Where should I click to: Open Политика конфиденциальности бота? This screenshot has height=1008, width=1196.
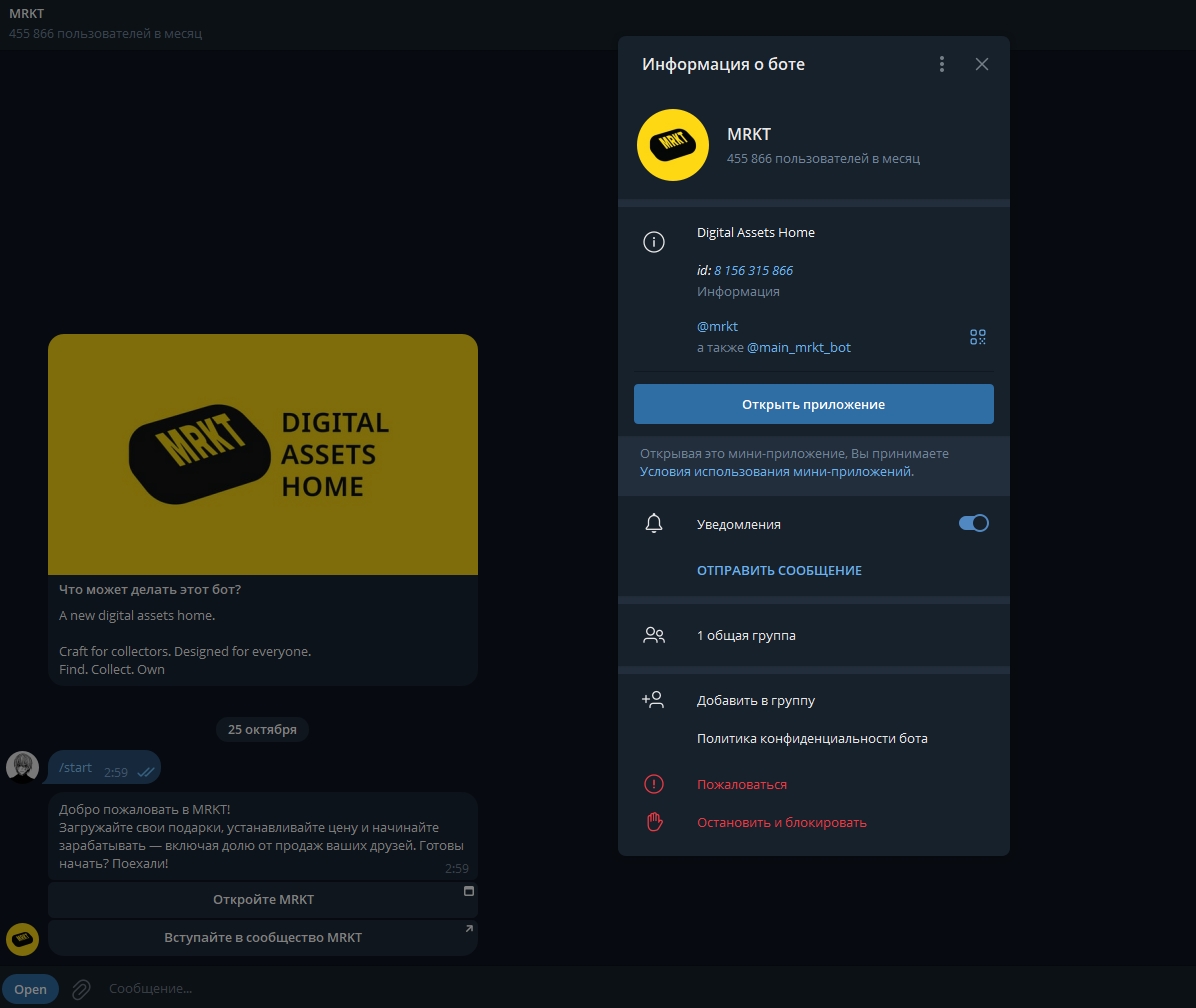[812, 739]
